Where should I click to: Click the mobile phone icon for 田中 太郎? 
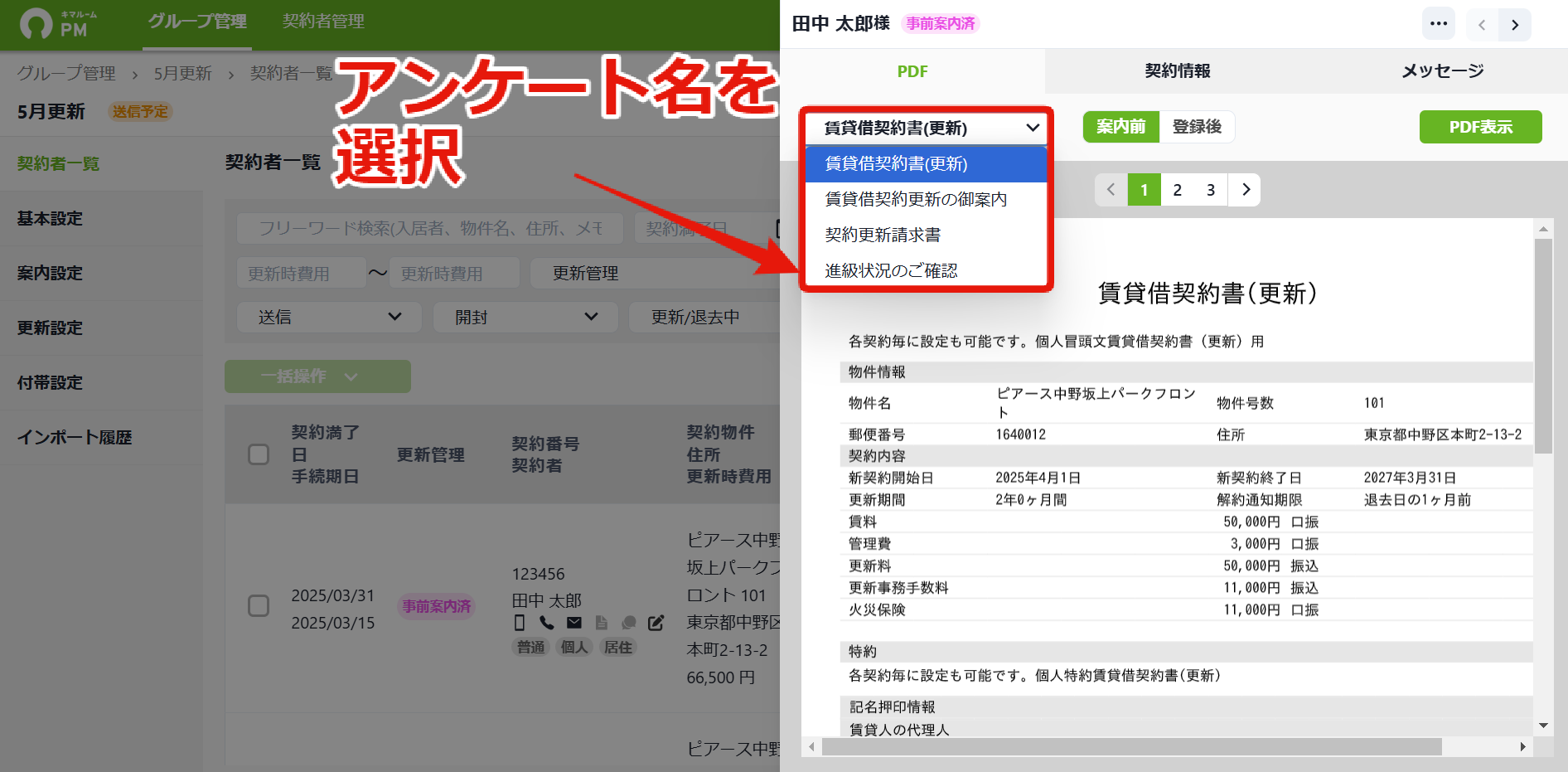[x=520, y=623]
